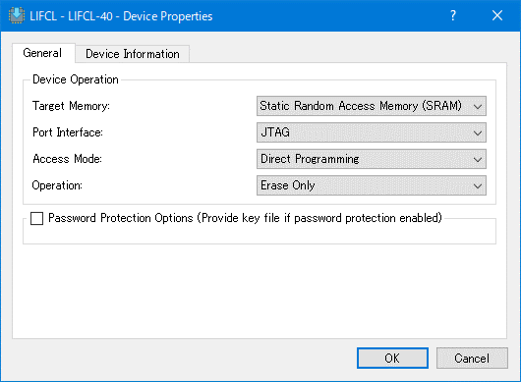Screen dimensions: 521x382
Task: Click the chevron arrow beside Erase Only
Action: coord(478,186)
